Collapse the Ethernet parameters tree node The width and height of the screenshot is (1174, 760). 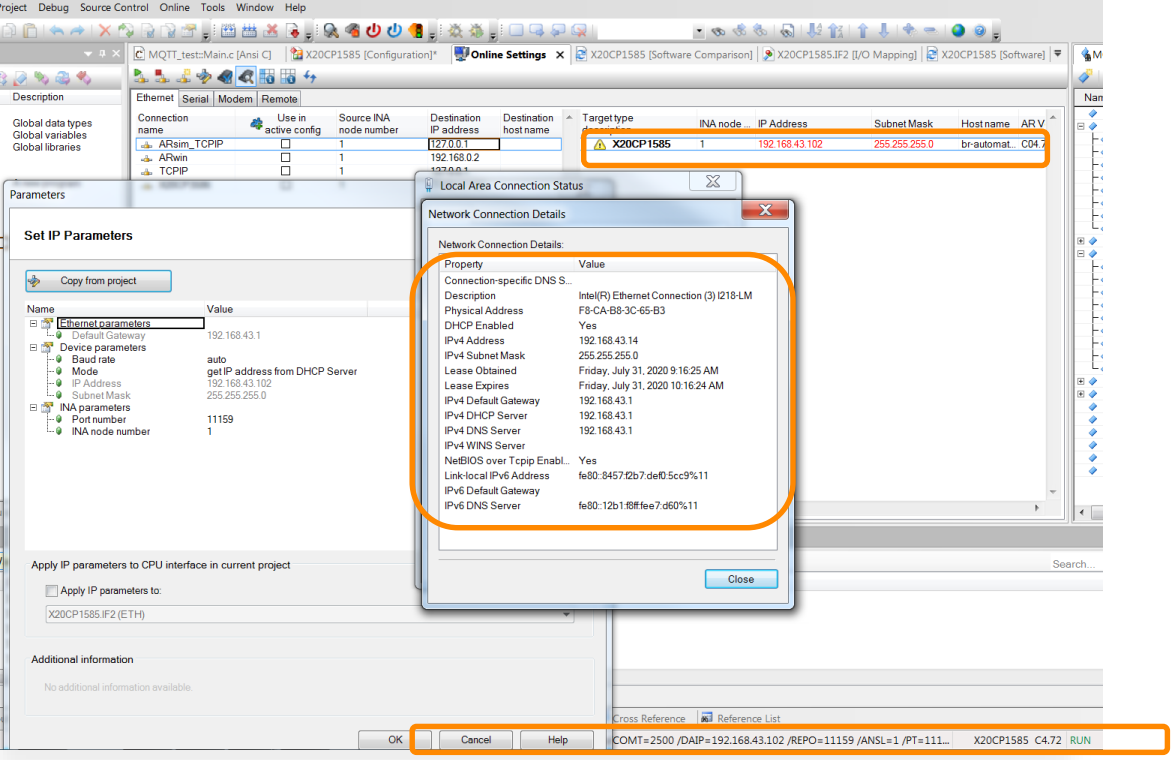pyautogui.click(x=33, y=324)
